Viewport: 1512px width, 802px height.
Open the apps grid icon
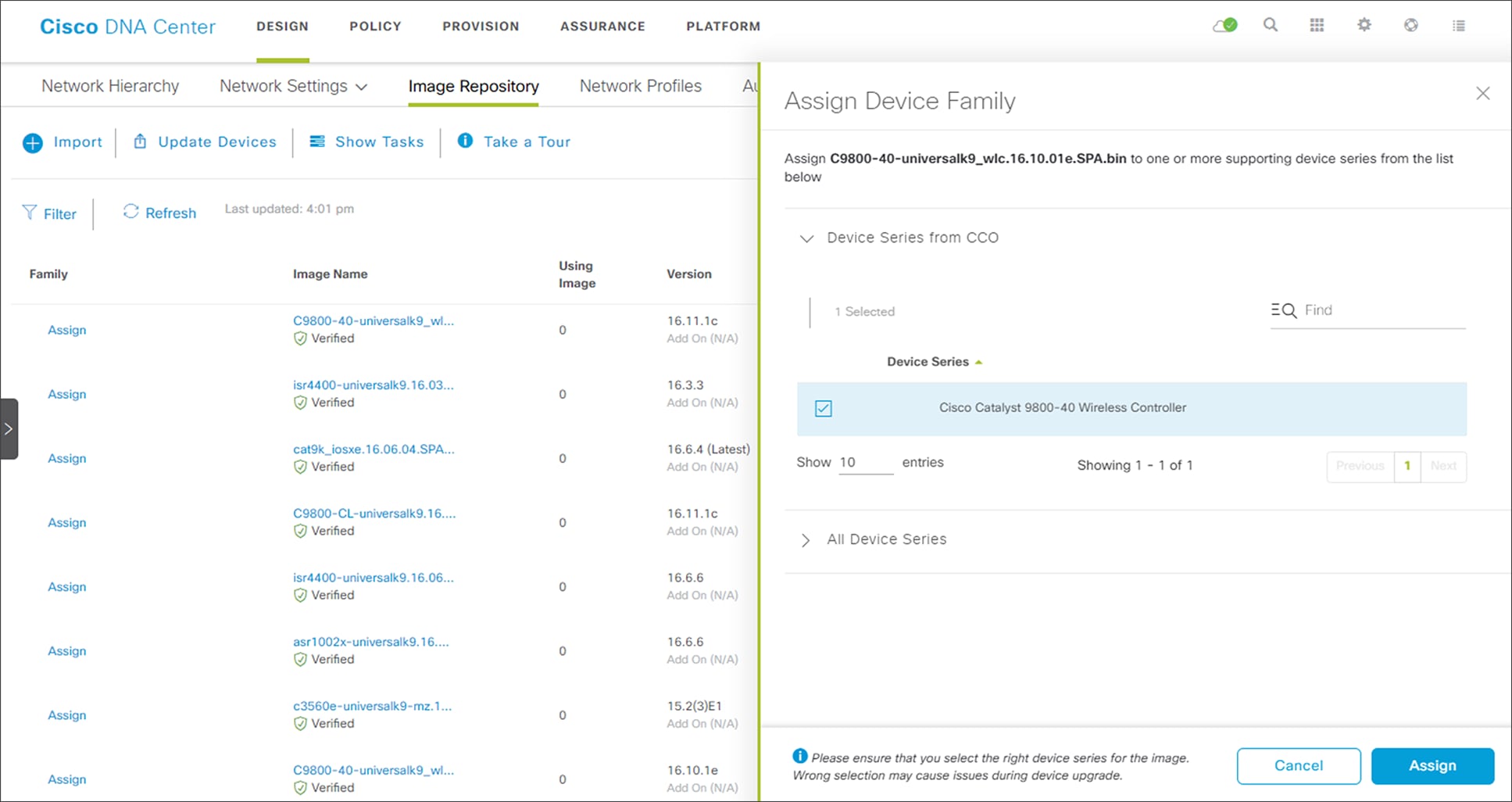tap(1317, 25)
